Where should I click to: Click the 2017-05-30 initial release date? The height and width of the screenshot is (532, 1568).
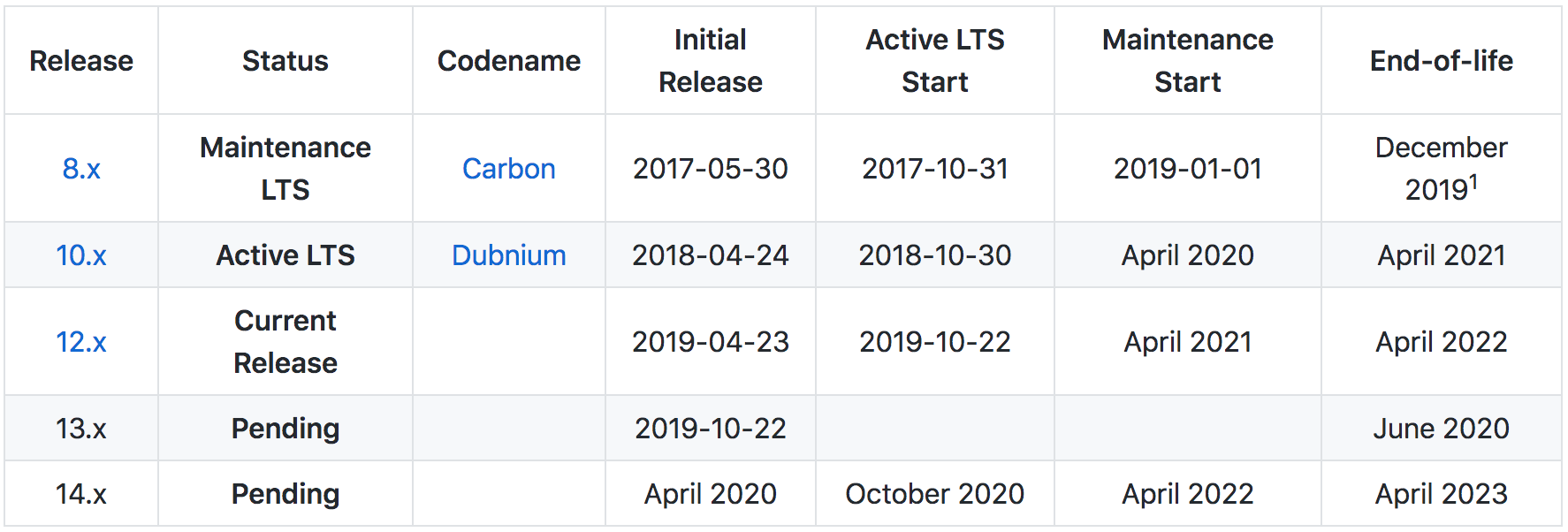point(711,169)
